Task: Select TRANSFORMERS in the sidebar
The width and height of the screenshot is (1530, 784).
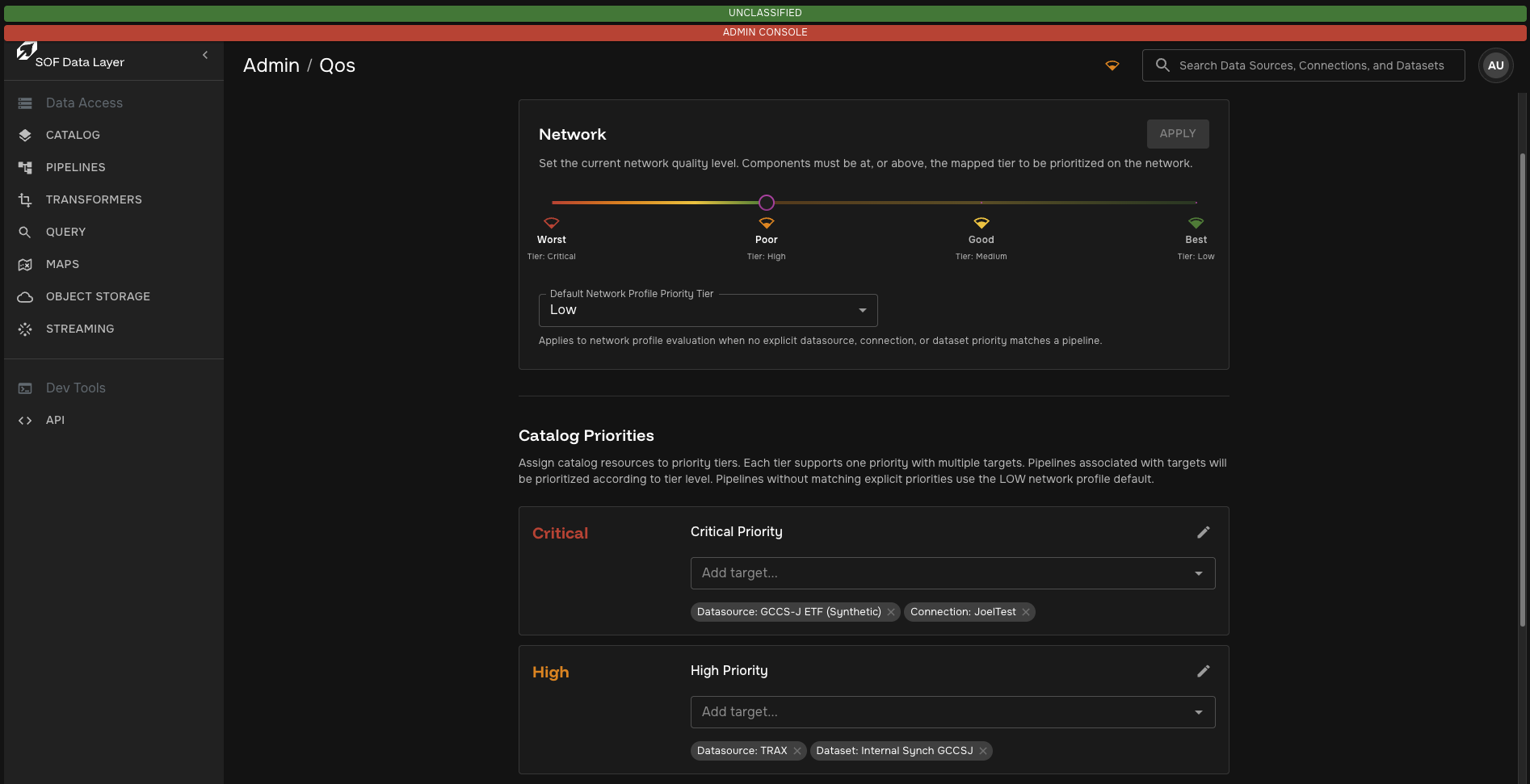Action: pos(94,199)
